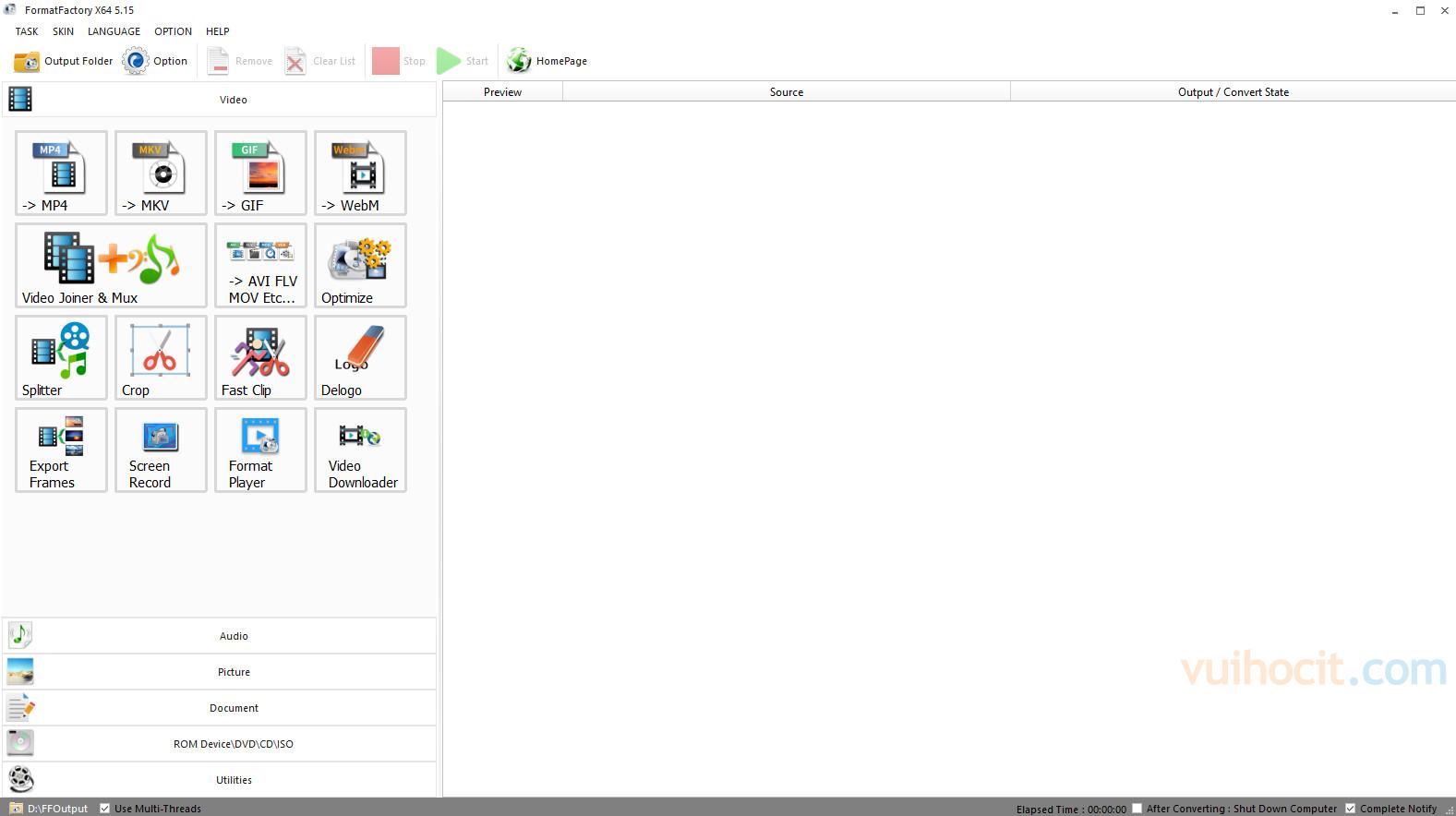Click the green Start button
The image size is (1456, 816).
(463, 61)
